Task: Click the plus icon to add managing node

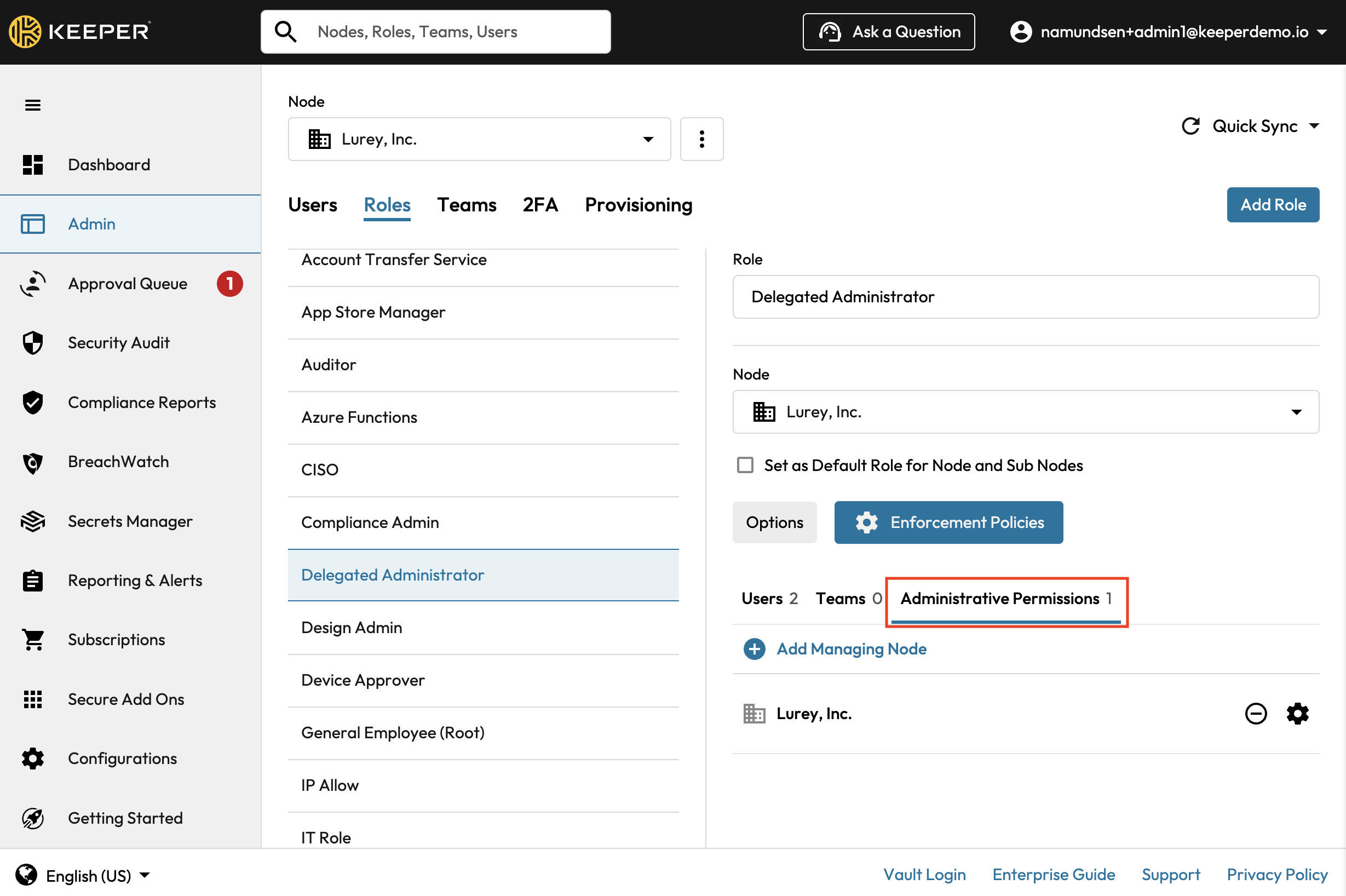Action: pos(754,649)
